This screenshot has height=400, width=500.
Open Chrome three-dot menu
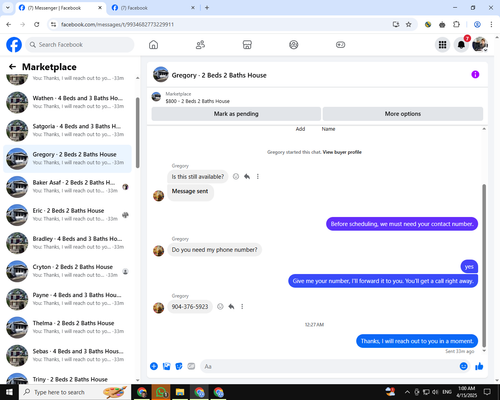[491, 24]
